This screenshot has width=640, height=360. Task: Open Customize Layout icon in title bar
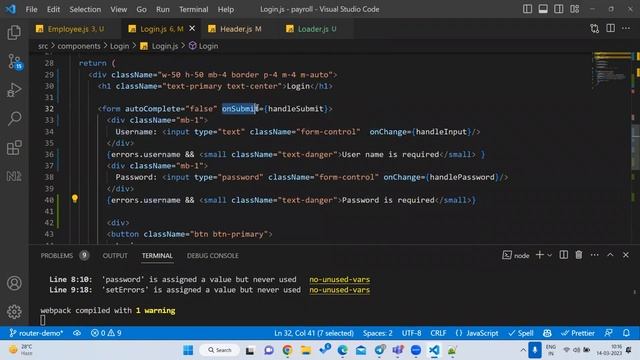point(574,9)
